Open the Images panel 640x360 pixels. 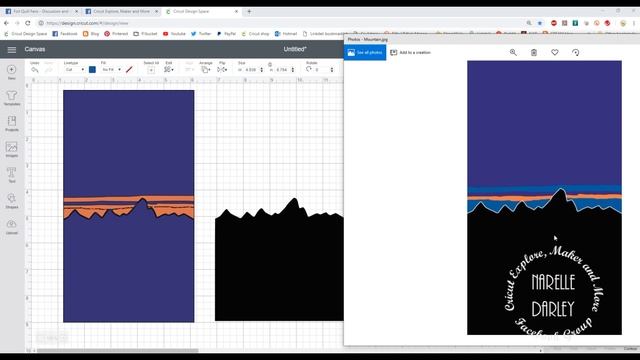(11, 149)
